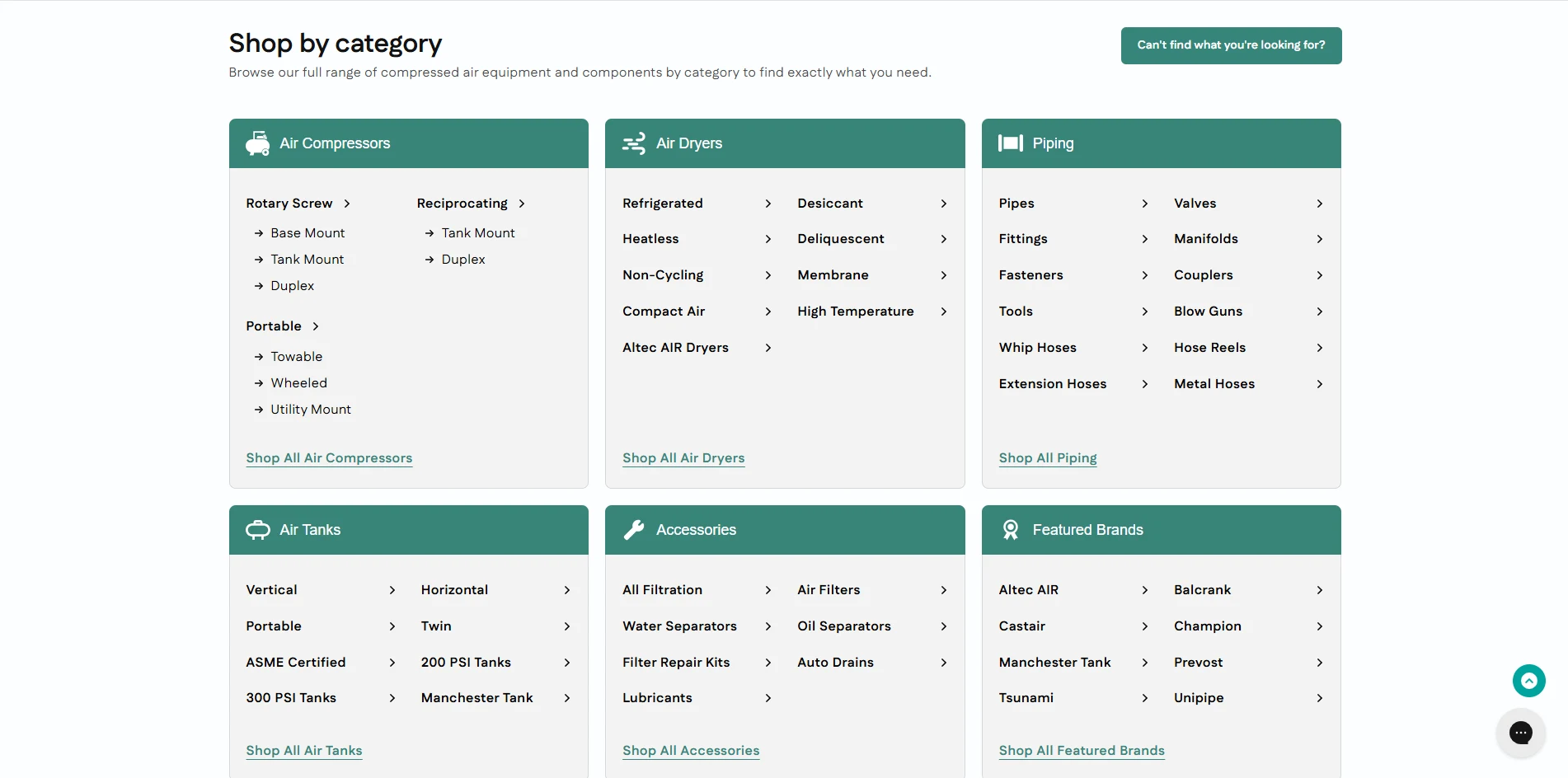Click the chevron beside Refrigerated
Viewport: 1568px width, 778px height.
point(768,204)
